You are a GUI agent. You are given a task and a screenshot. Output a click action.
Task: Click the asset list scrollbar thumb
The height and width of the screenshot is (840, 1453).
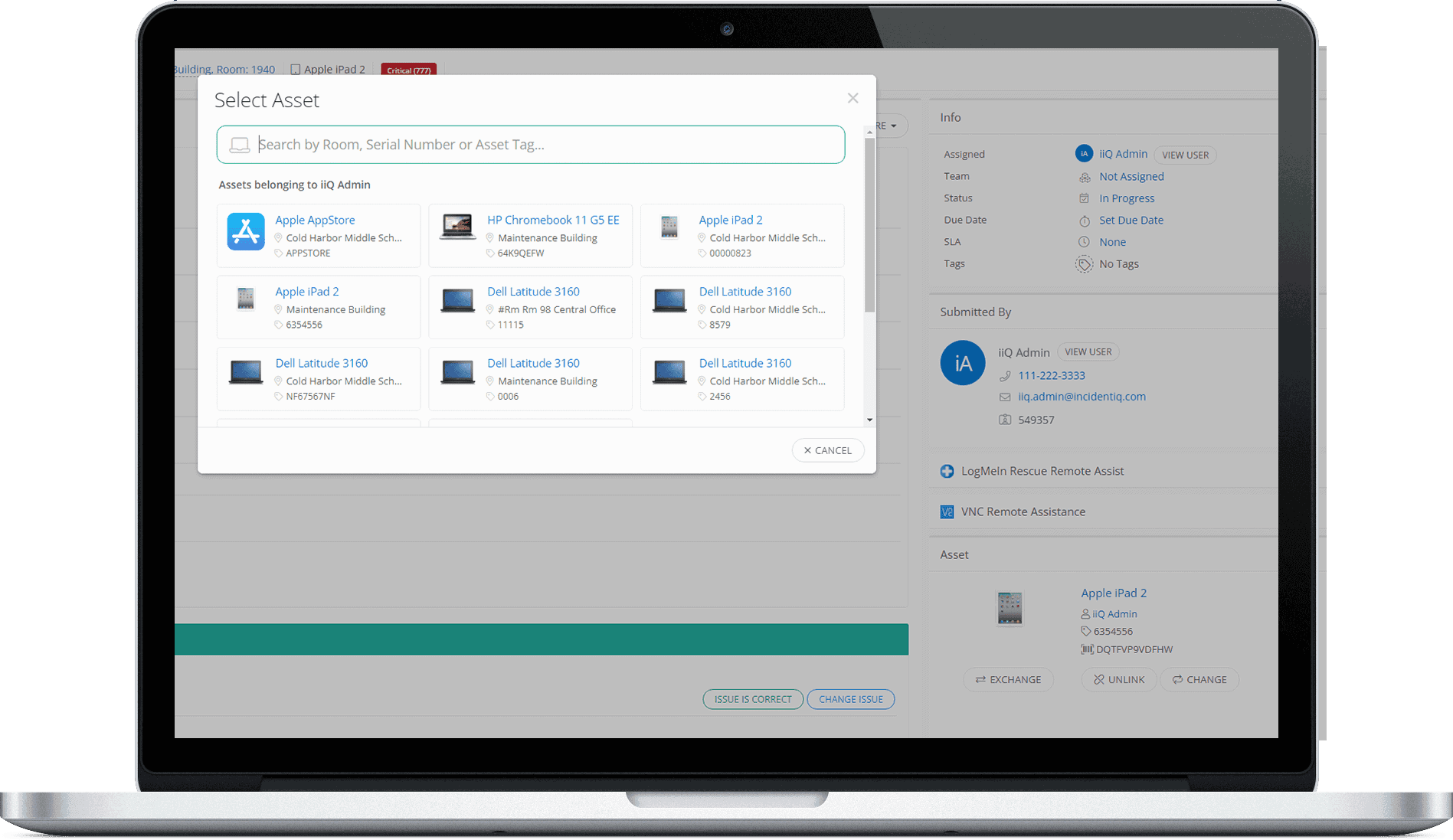869,225
